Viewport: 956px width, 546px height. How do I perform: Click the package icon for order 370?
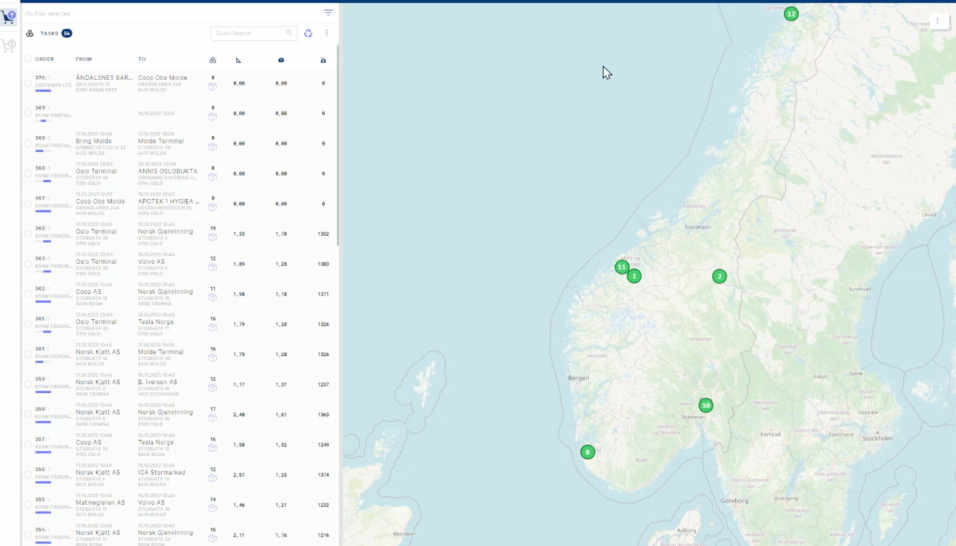[x=212, y=87]
